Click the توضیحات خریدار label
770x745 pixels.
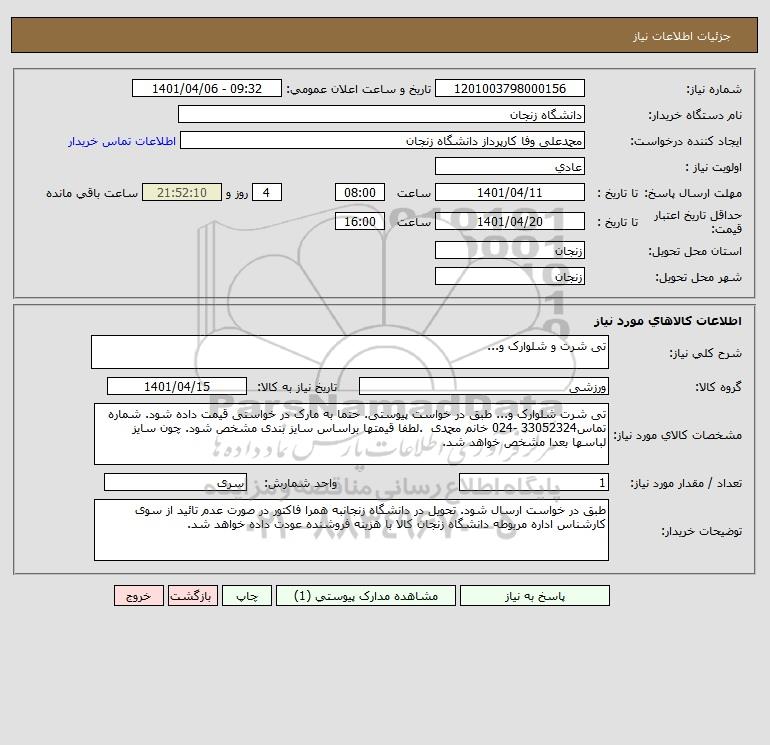point(702,531)
